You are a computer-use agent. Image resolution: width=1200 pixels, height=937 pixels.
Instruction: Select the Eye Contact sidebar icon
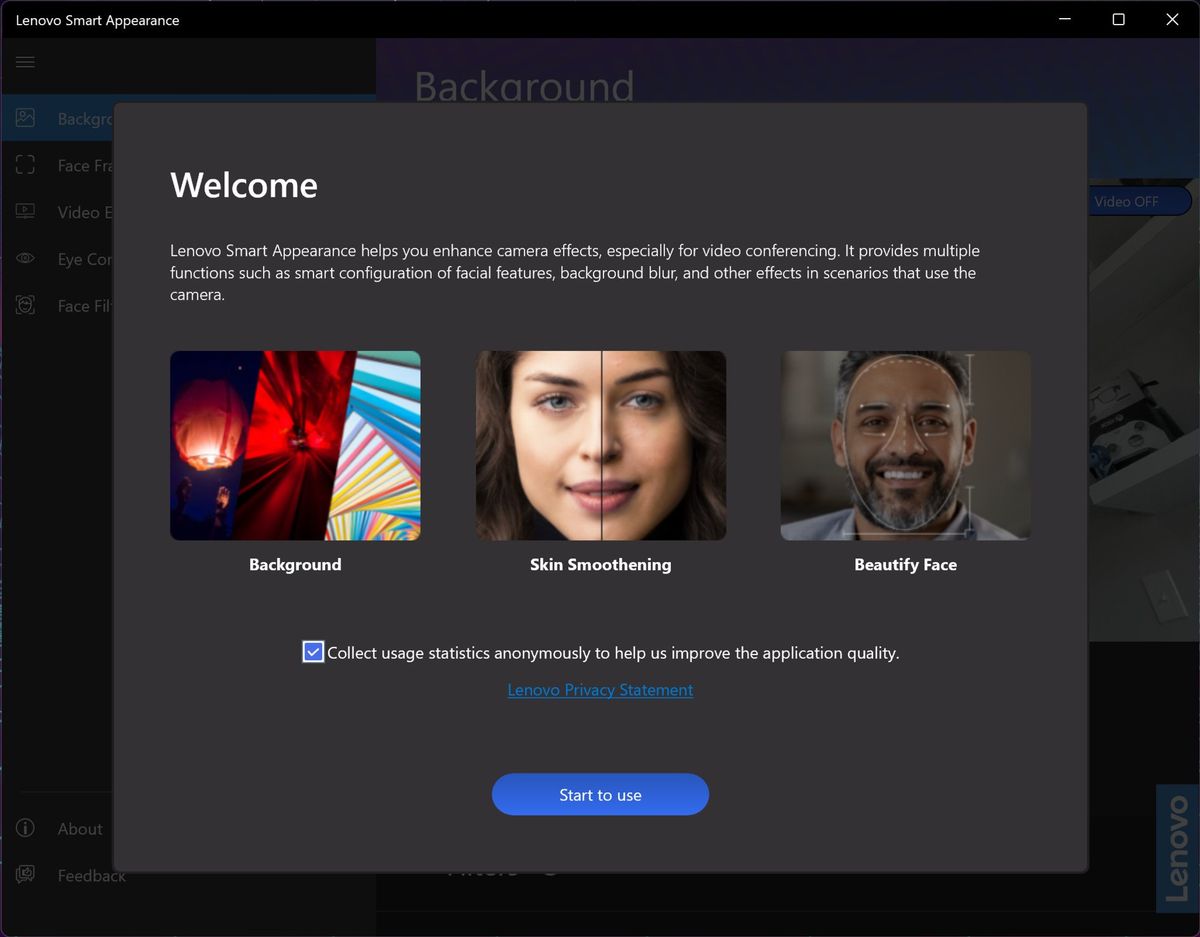[25, 258]
